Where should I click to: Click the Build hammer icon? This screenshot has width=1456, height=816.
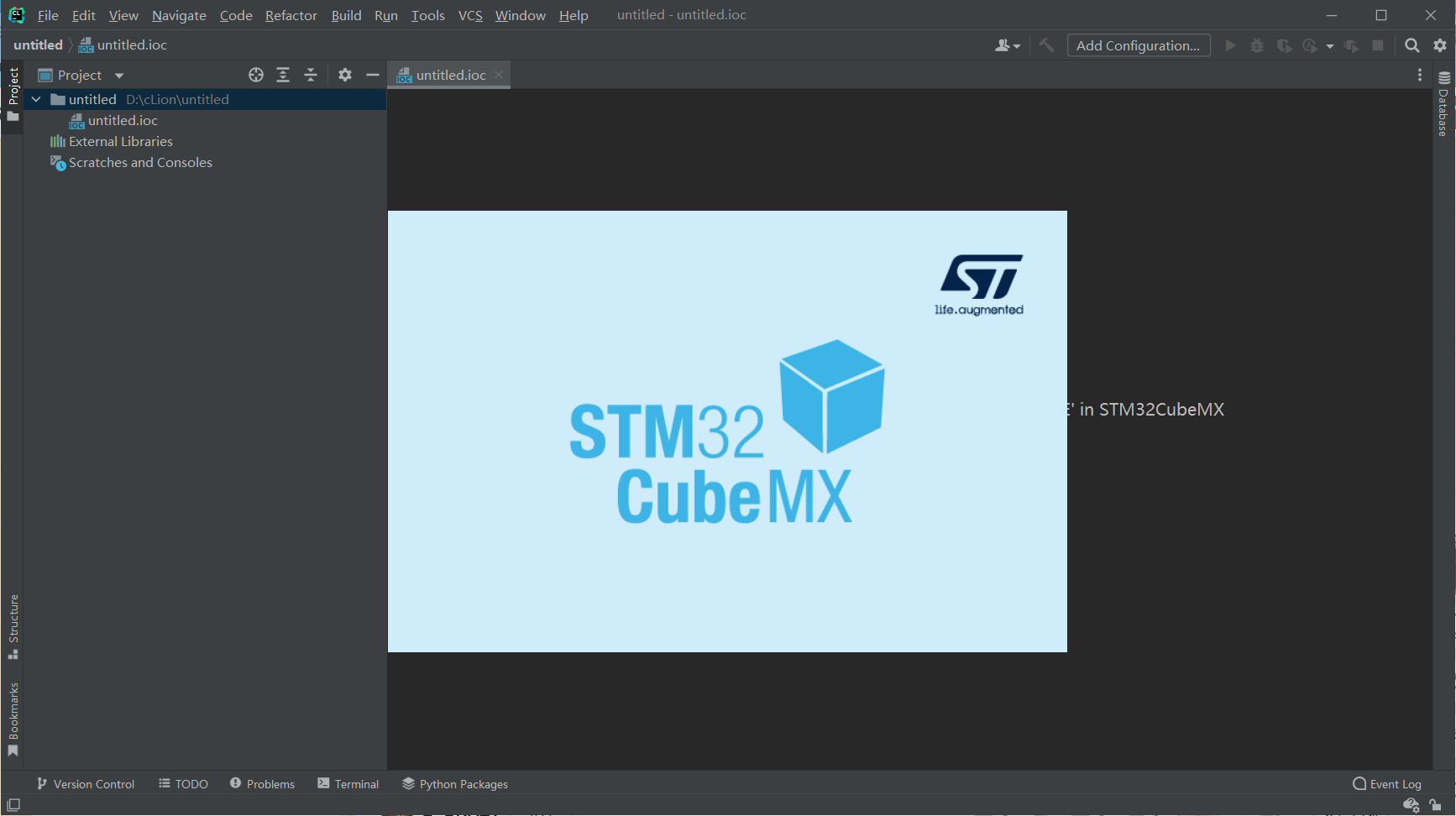click(x=1046, y=45)
